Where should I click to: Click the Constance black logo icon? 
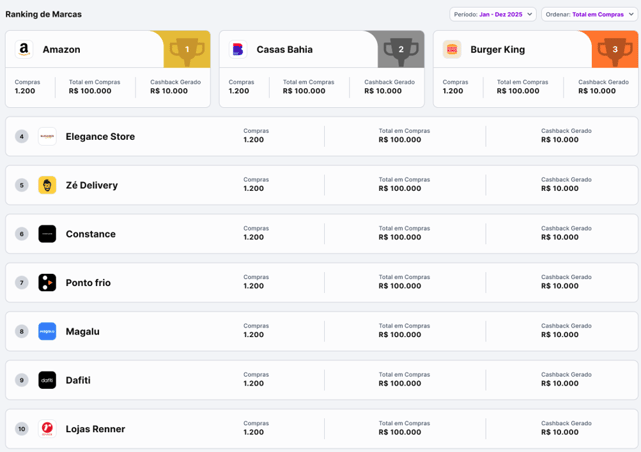47,234
